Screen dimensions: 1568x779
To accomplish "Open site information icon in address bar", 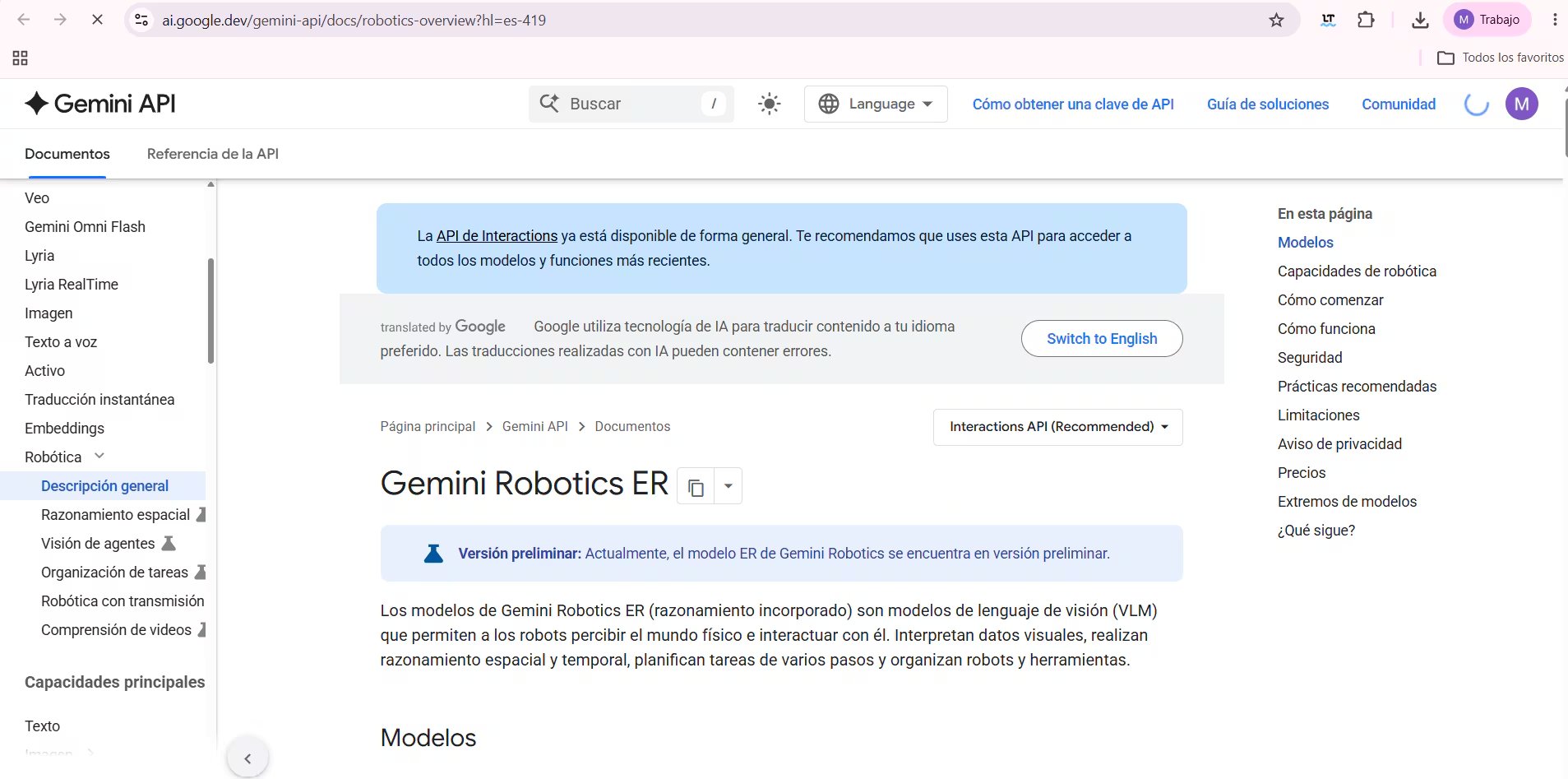I will click(141, 20).
